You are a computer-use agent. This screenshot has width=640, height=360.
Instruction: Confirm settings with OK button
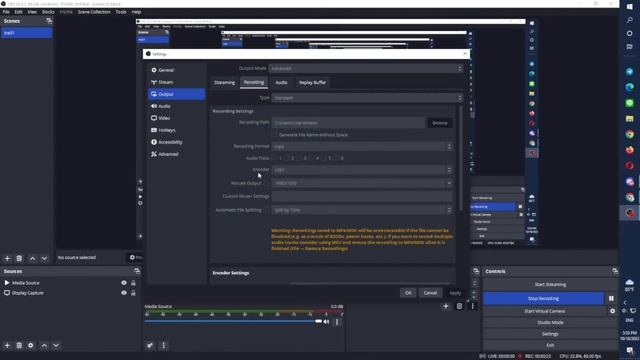click(x=408, y=293)
